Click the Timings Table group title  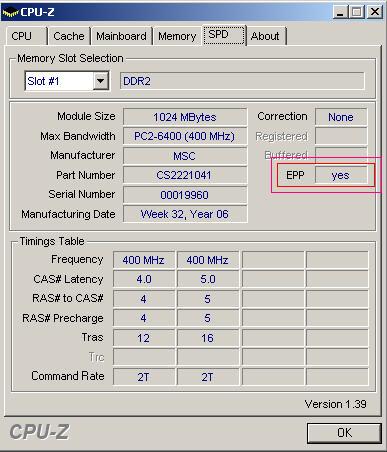[52, 241]
